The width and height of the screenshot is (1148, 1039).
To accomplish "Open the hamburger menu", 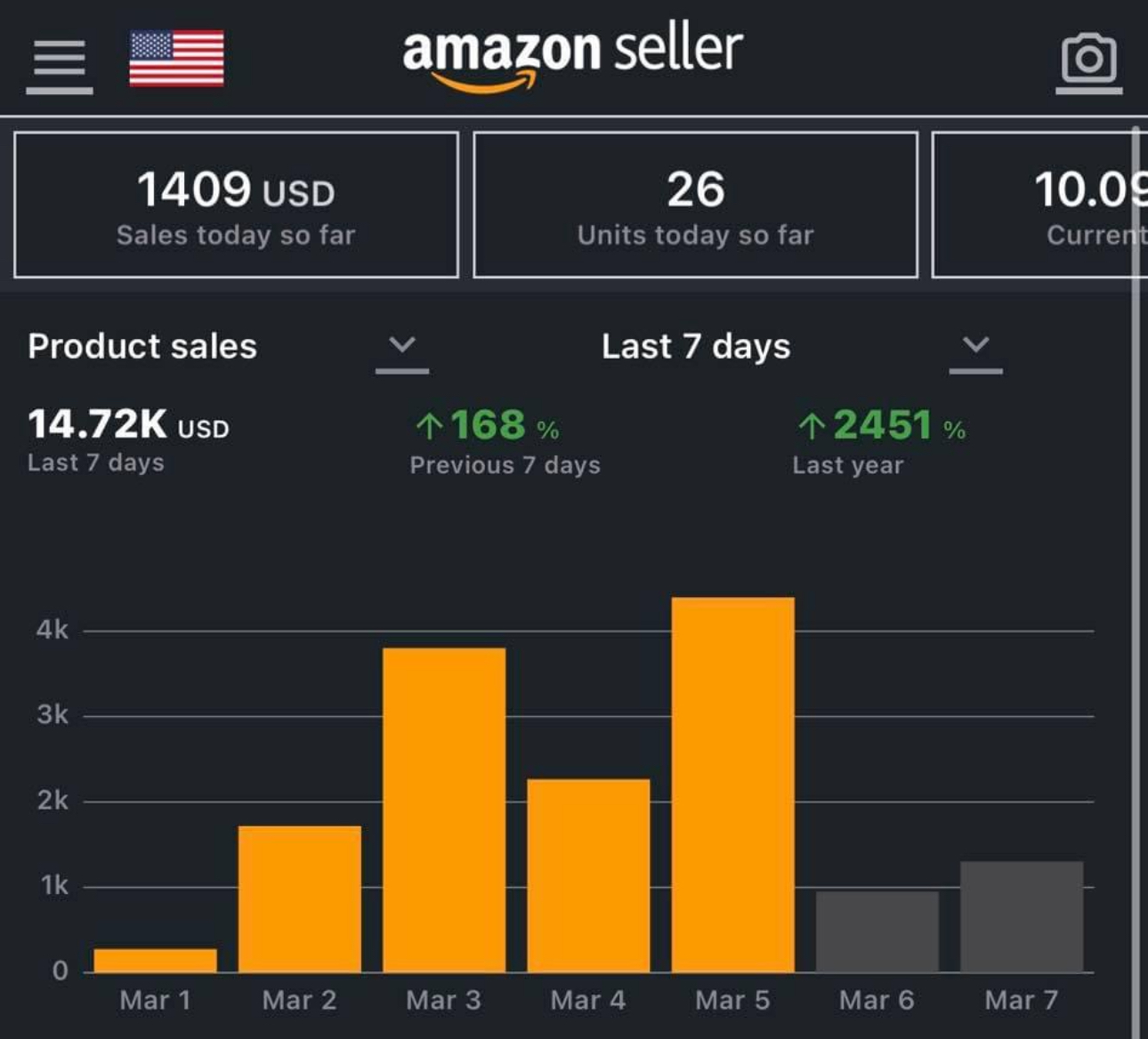I will coord(59,64).
